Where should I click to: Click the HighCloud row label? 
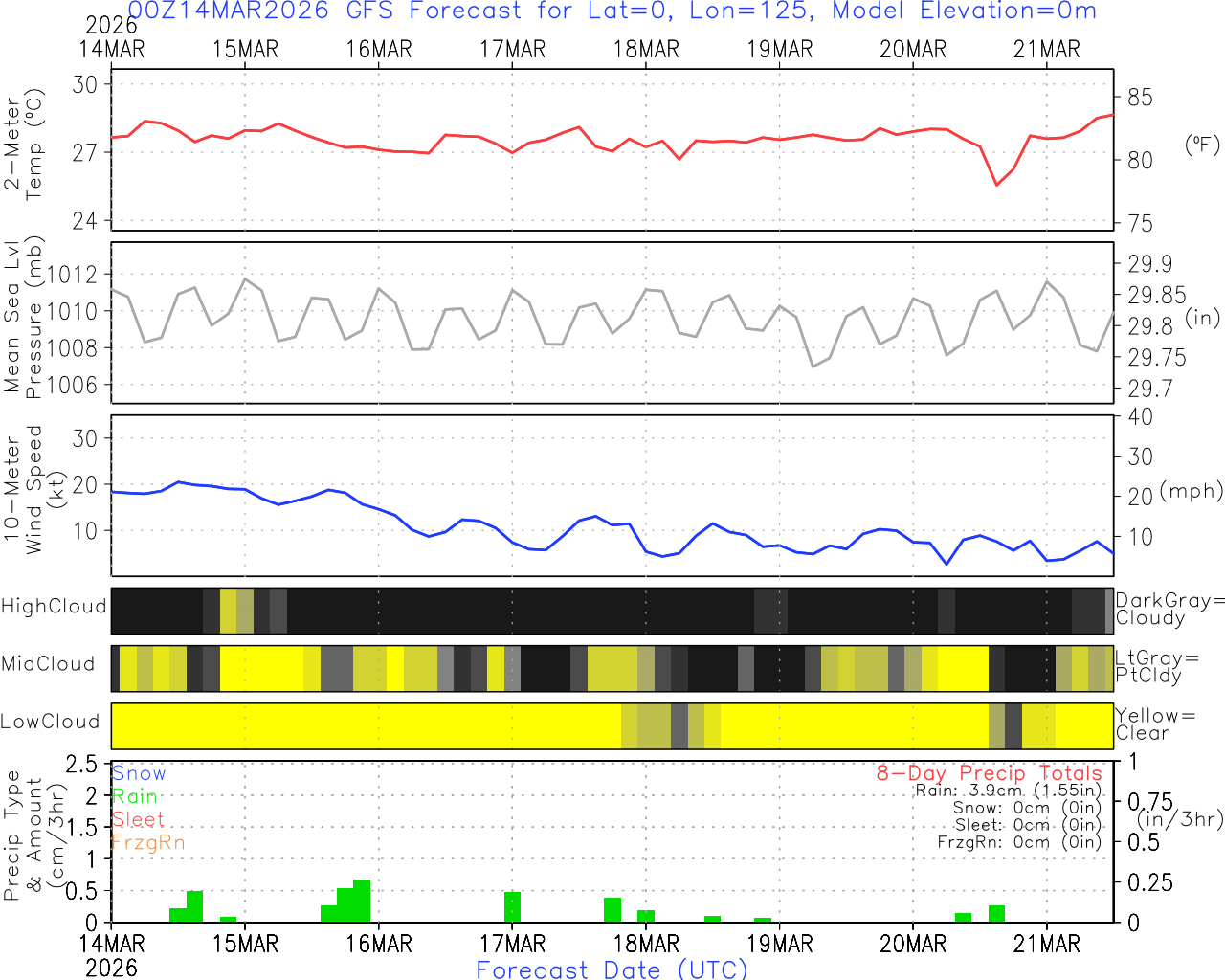54,606
